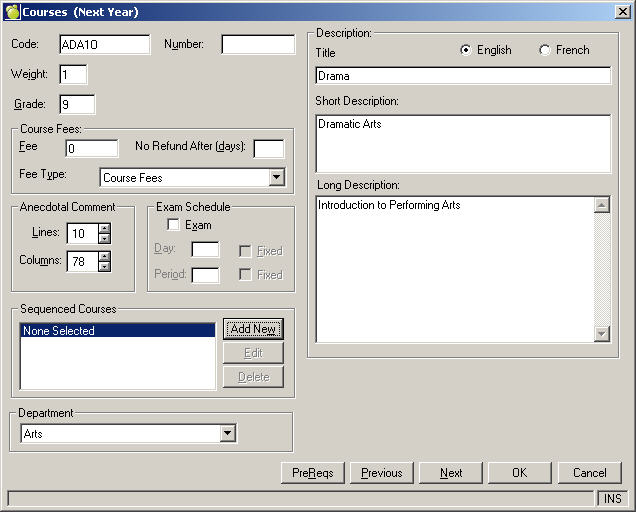
Task: Decrease Columns value with down spinner arrow
Action: 104,266
